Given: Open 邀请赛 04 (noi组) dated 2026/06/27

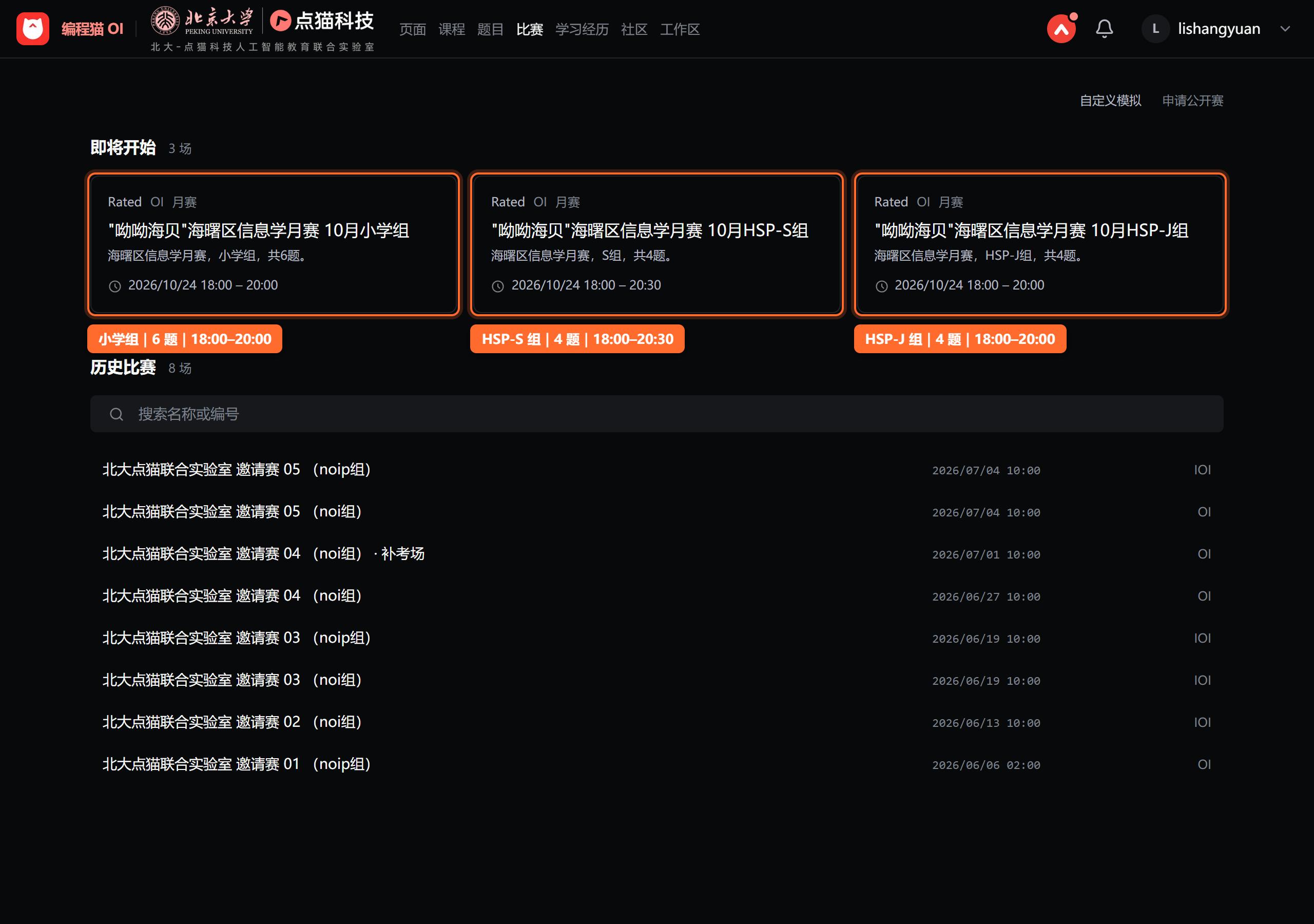Looking at the screenshot, I should coord(656,596).
